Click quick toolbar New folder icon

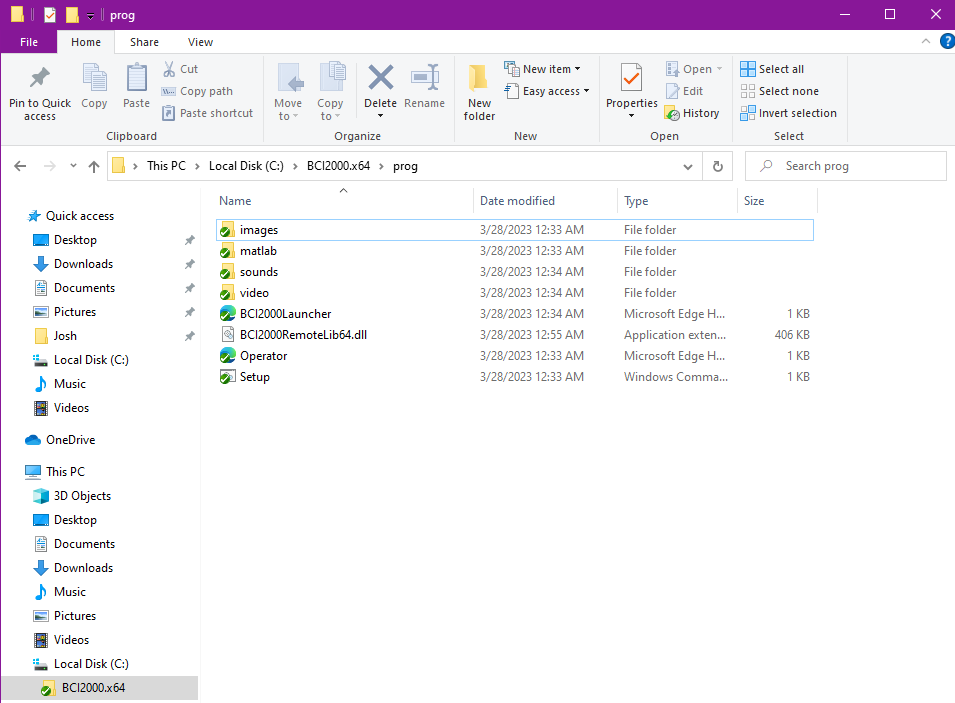[x=72, y=15]
